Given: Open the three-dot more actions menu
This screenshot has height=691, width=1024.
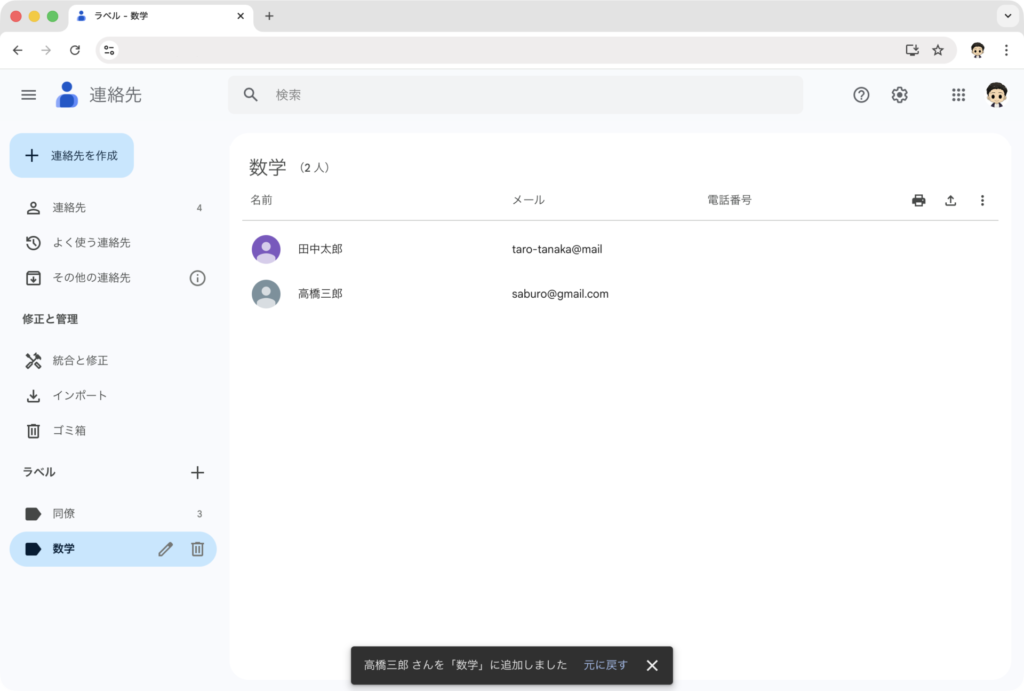Looking at the screenshot, I should (x=982, y=200).
